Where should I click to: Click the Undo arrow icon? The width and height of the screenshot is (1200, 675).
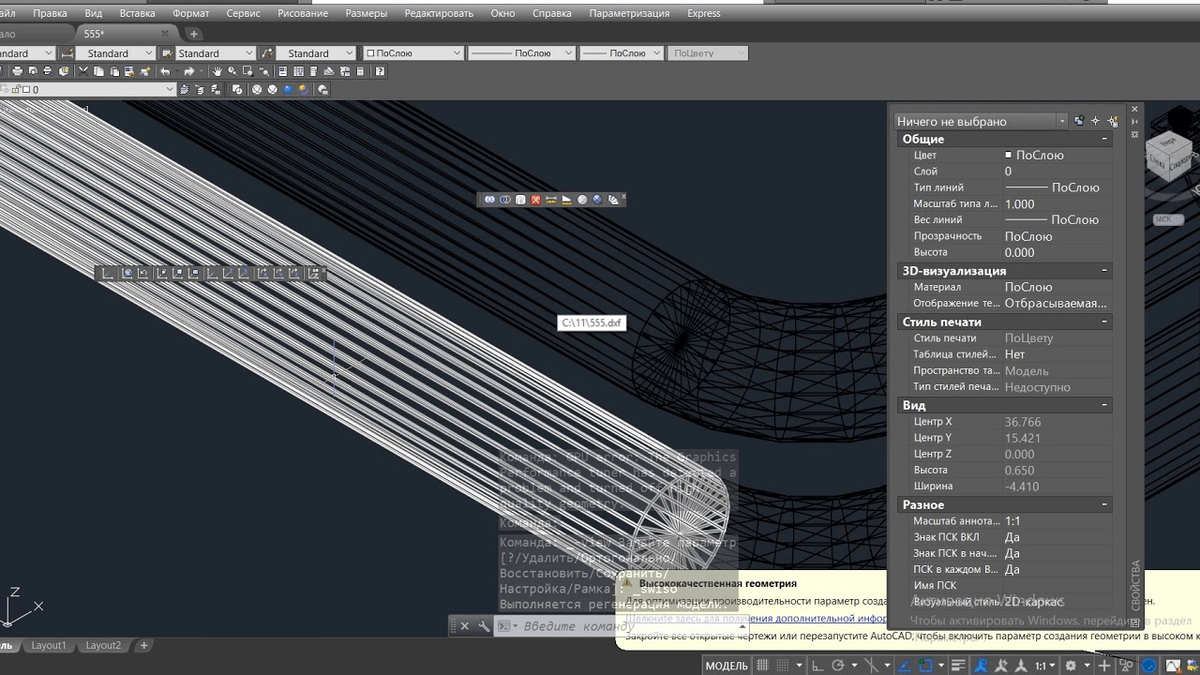pyautogui.click(x=165, y=72)
